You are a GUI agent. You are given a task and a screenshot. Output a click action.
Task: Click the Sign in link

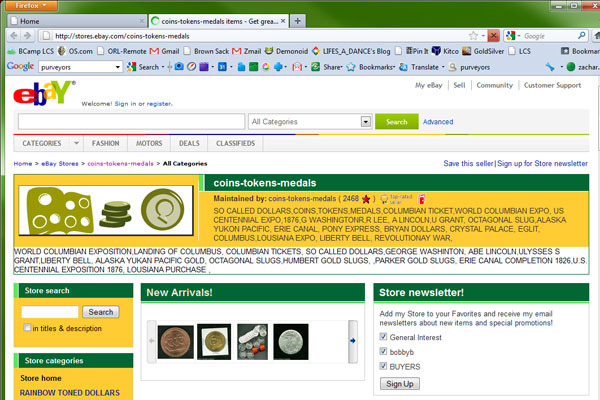[125, 104]
